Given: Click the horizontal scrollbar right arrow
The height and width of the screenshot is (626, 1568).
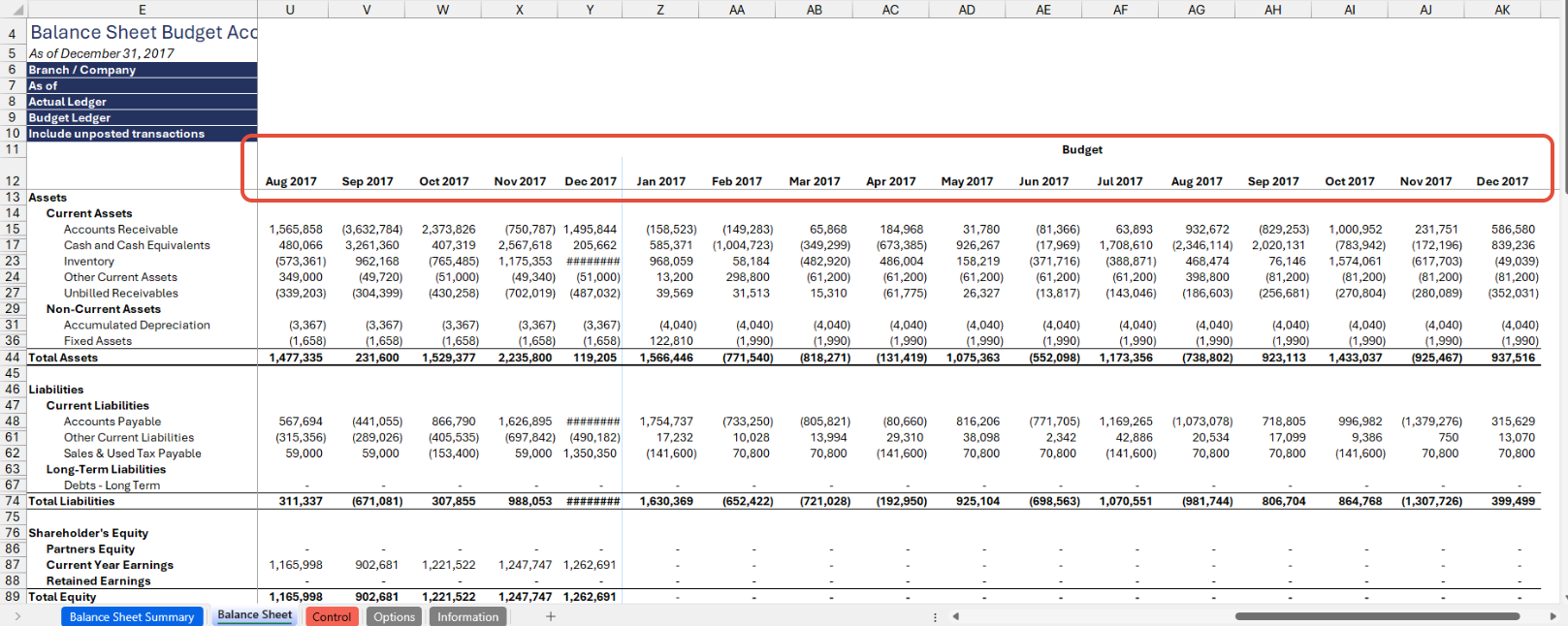Looking at the screenshot, I should pos(1552,616).
